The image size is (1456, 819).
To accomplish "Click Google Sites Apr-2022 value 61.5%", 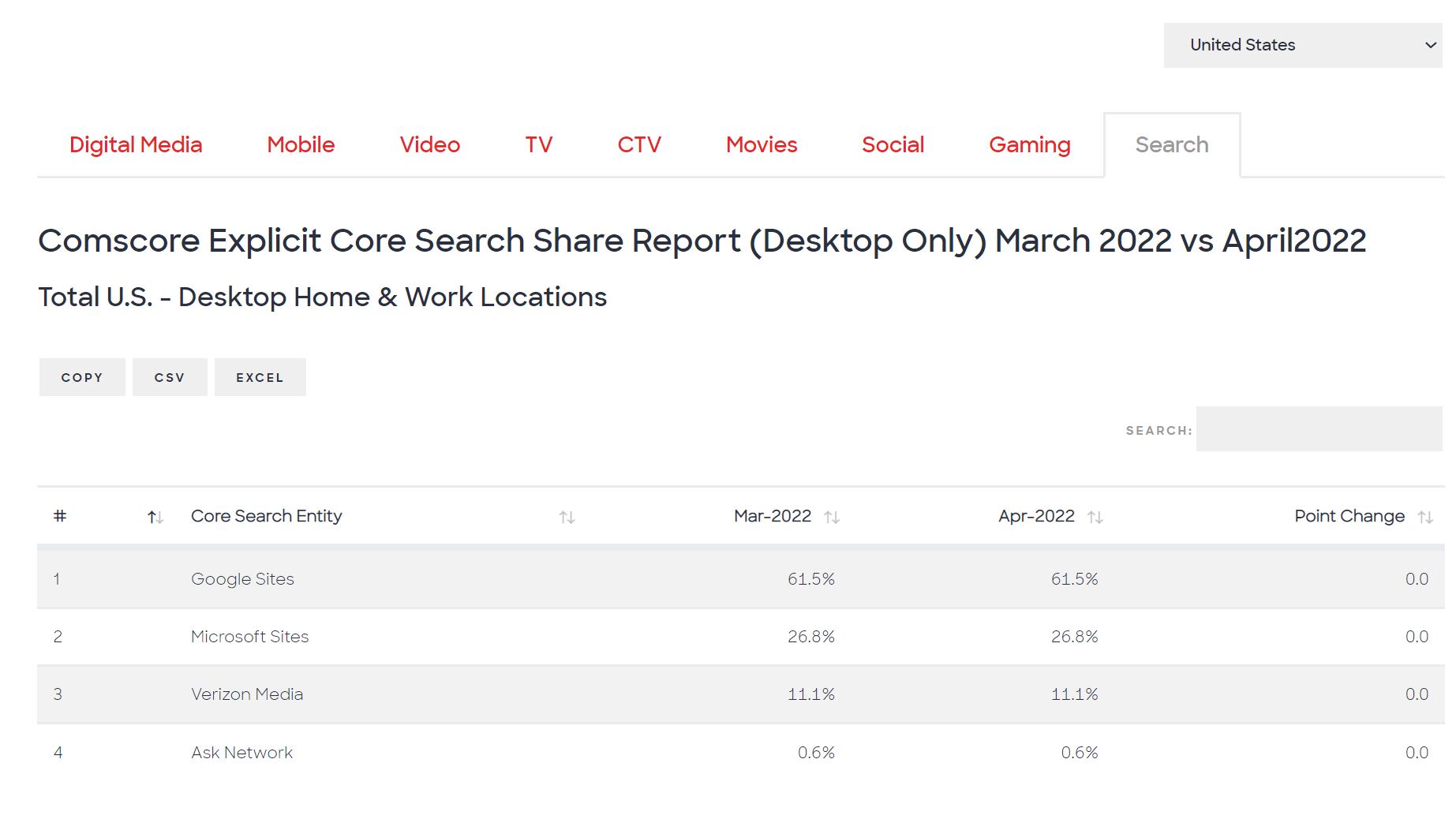I will tap(1075, 579).
